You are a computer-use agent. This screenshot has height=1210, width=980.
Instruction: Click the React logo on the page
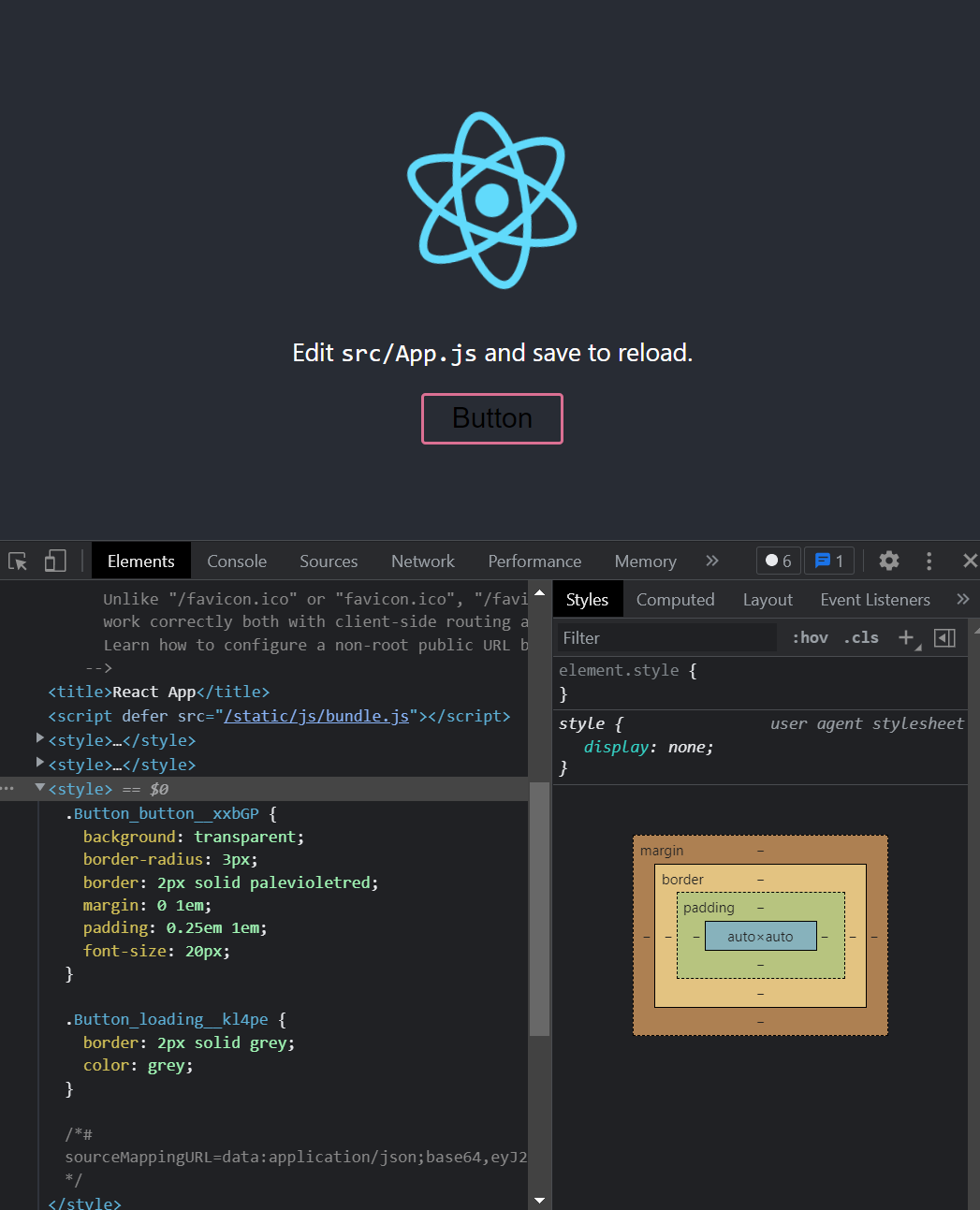point(492,200)
